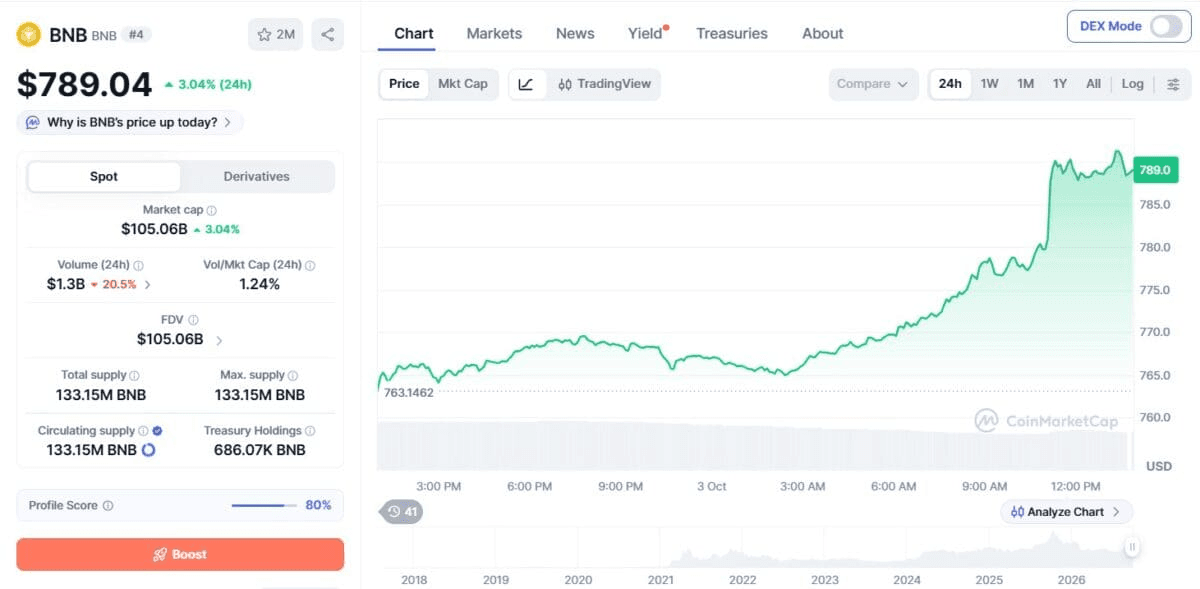Open the News tab

pos(575,33)
